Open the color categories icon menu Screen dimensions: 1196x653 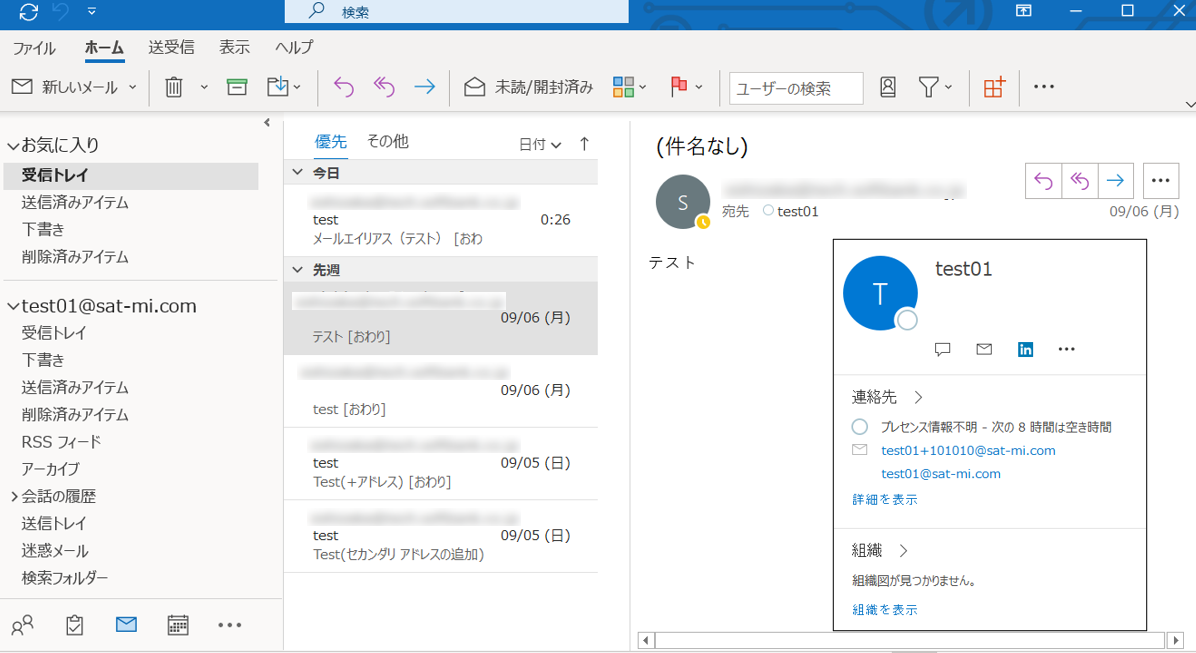pyautogui.click(x=629, y=87)
